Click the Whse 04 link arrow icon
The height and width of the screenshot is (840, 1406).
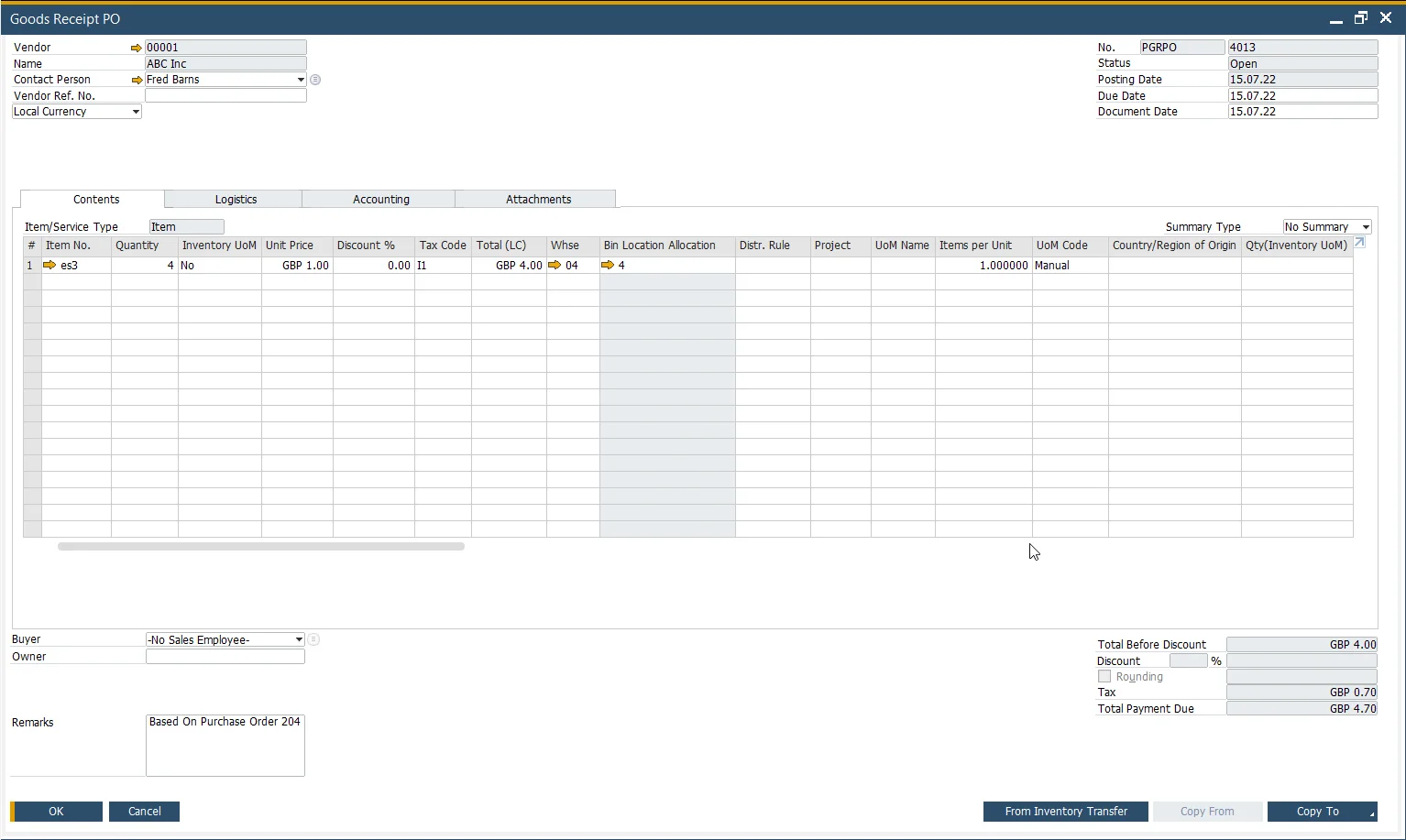point(554,265)
